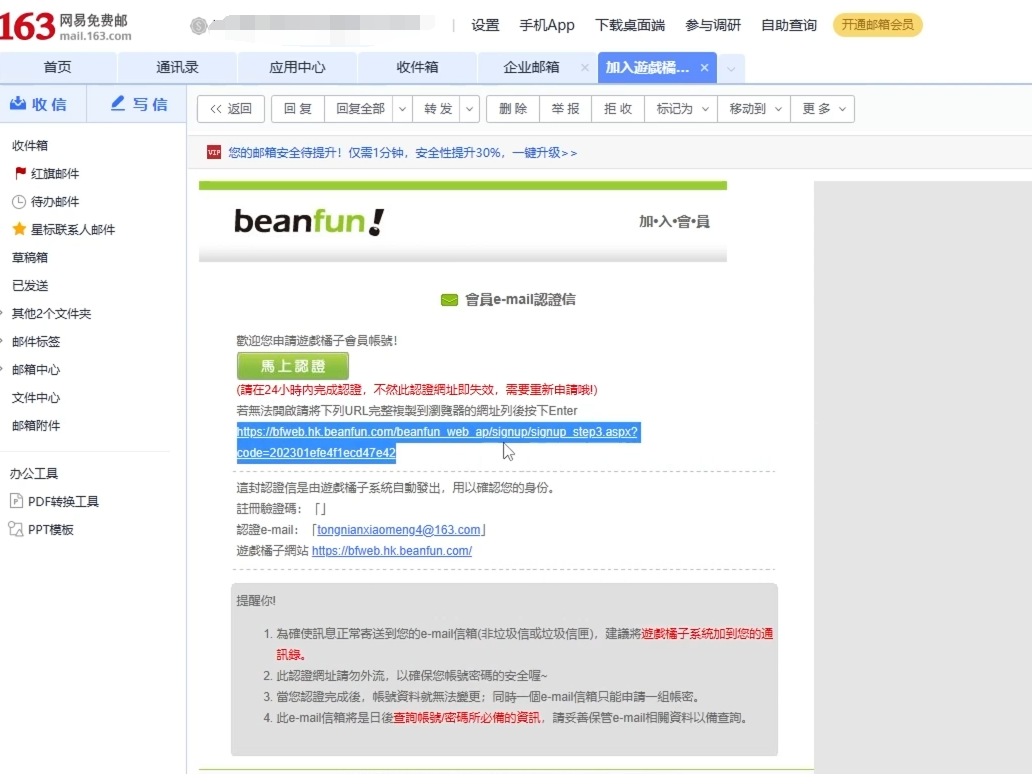This screenshot has height=774, width=1032.
Task: Open the PPT templates icon
Action: [17, 529]
